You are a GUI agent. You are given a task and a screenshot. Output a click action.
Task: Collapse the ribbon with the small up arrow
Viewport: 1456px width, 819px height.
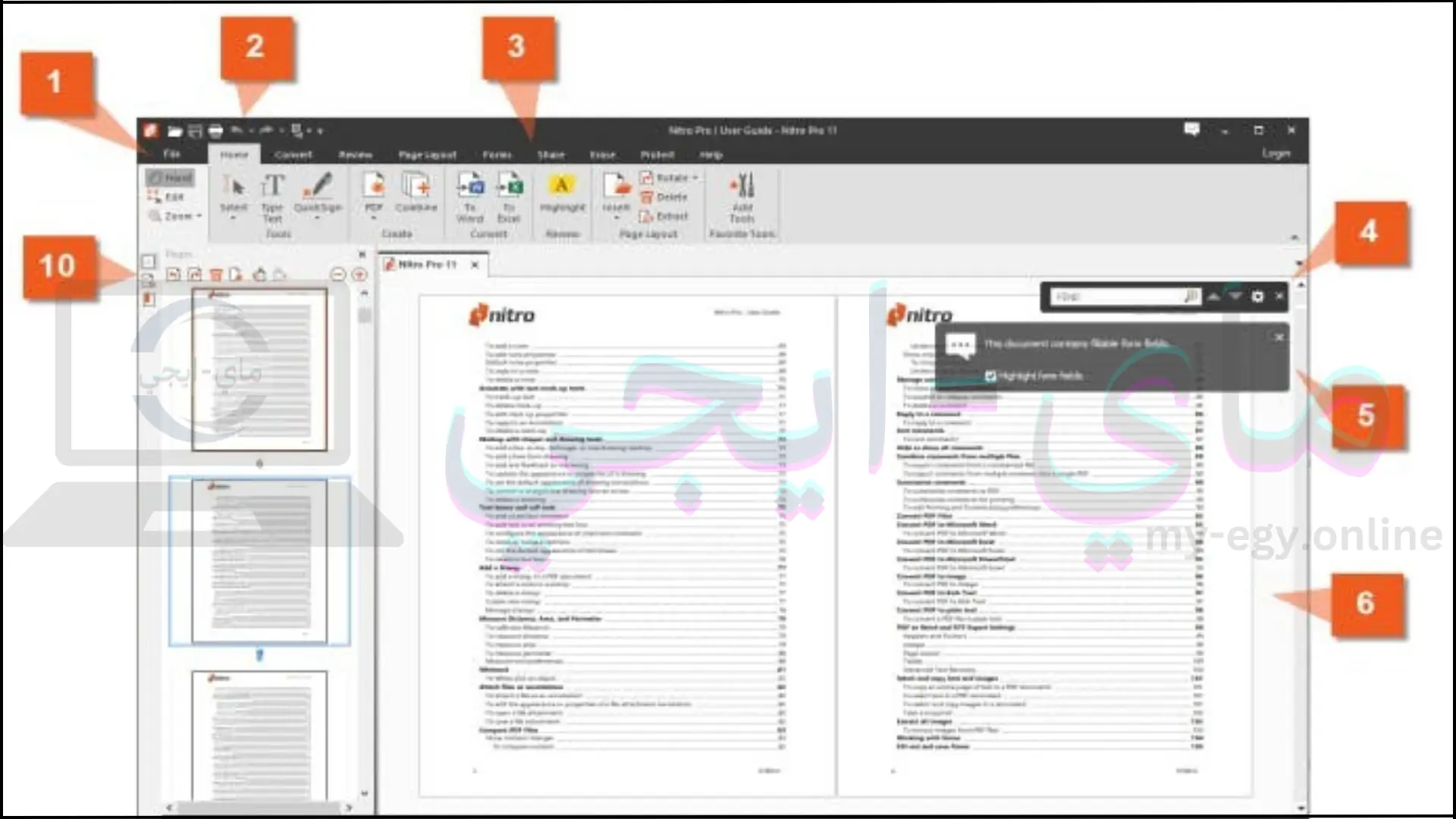click(1294, 237)
